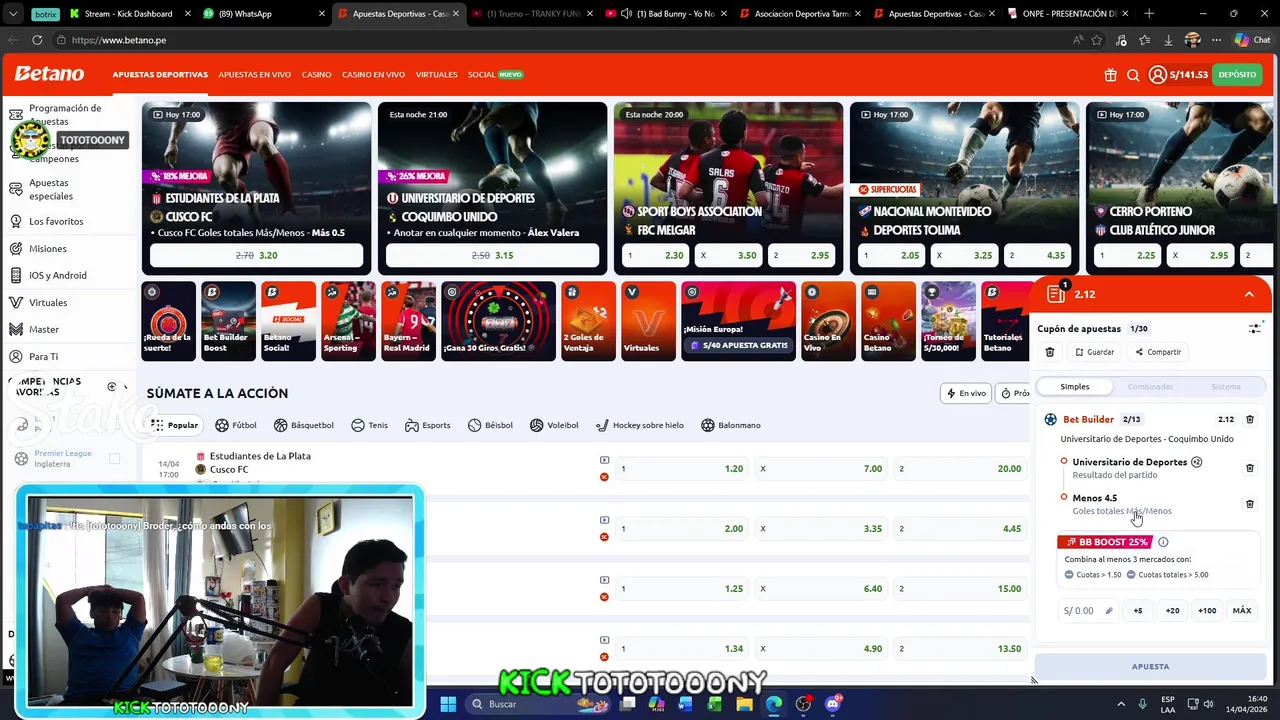
Task: Open Gana 30 Giros Gratis tile
Action: (498, 320)
